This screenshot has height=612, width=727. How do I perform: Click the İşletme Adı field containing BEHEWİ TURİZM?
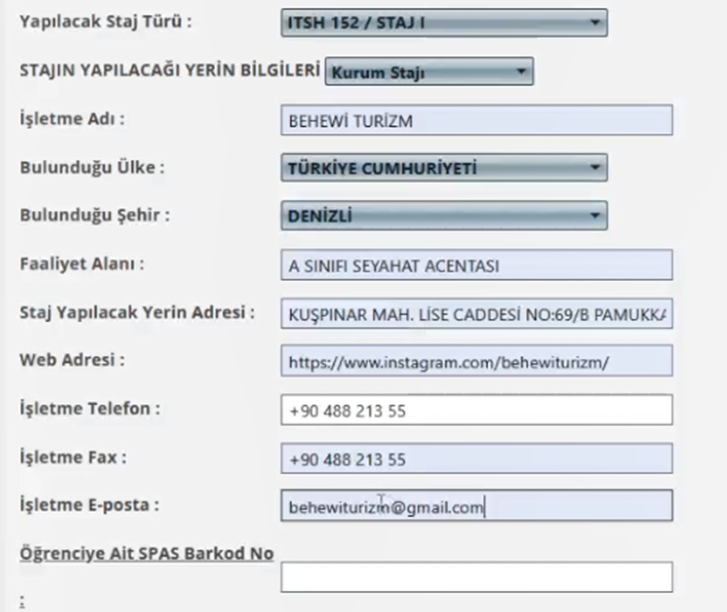476,120
